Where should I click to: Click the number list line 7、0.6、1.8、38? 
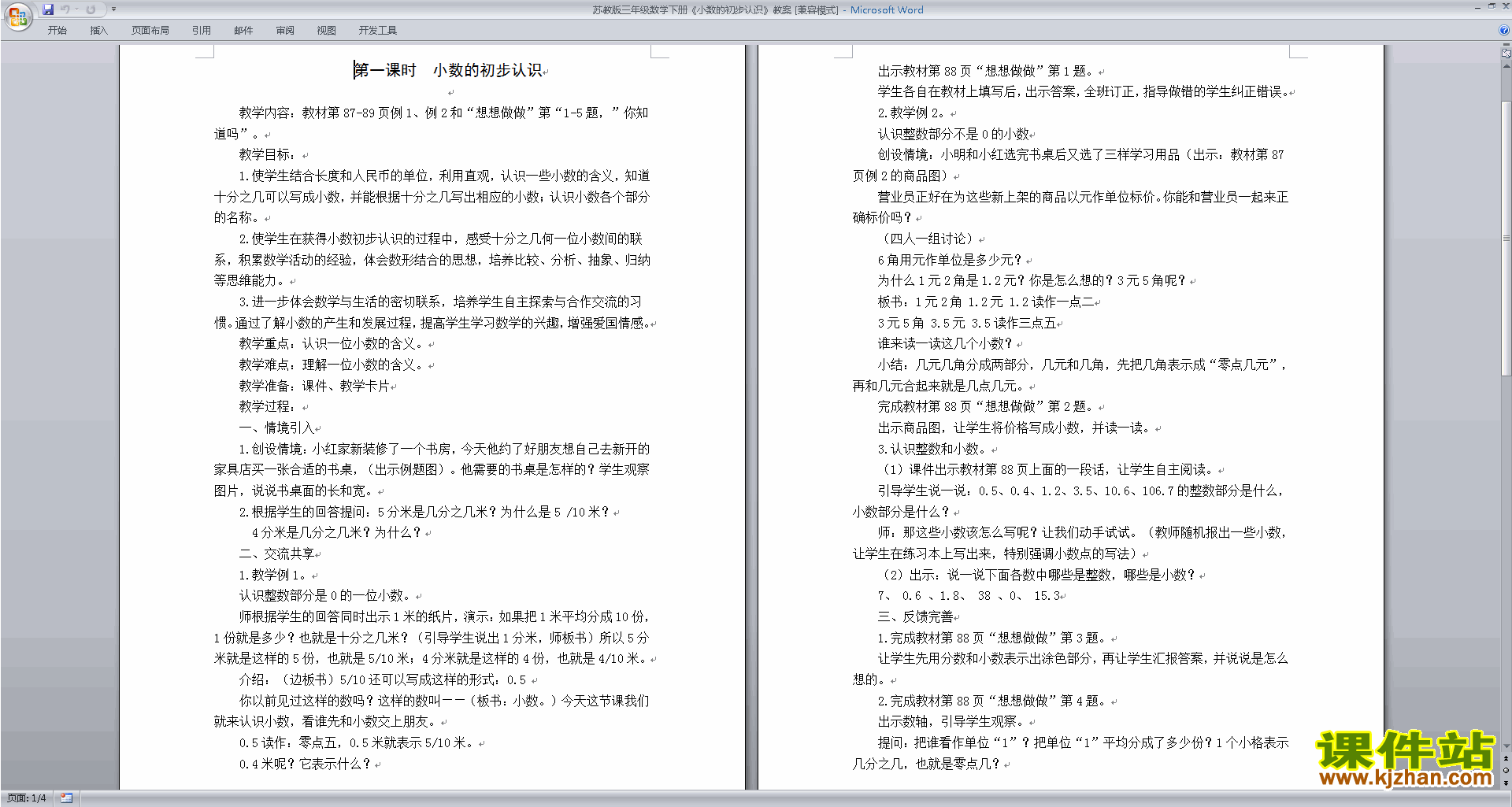[x=969, y=596]
